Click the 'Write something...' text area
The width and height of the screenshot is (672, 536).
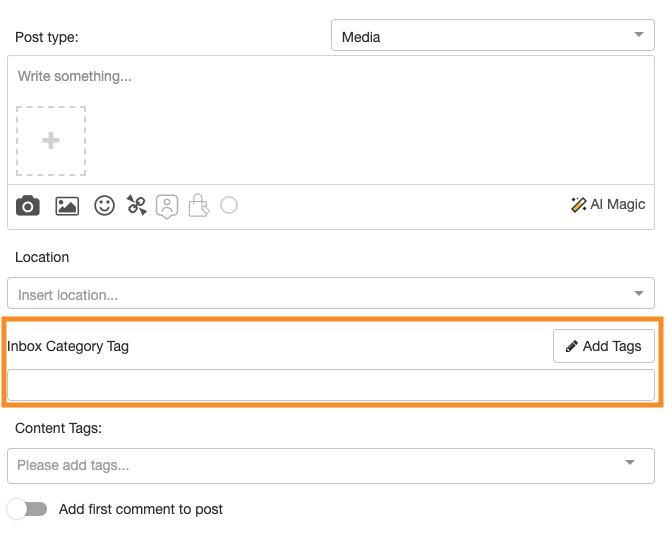330,77
